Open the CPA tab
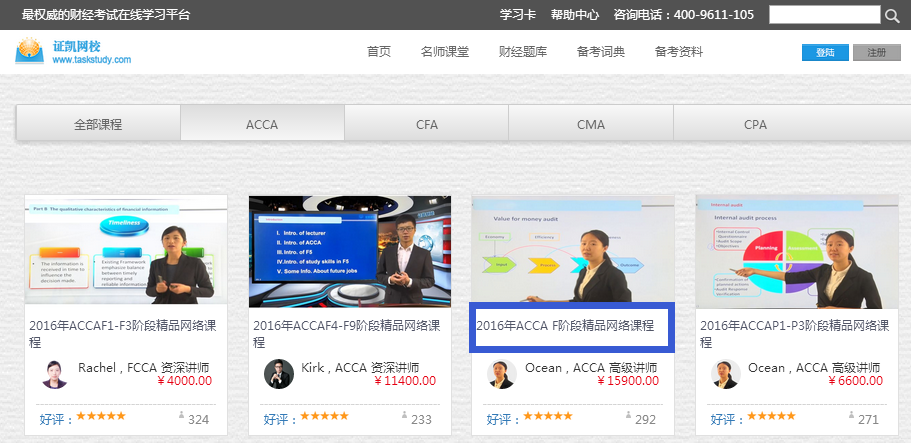 pos(755,124)
